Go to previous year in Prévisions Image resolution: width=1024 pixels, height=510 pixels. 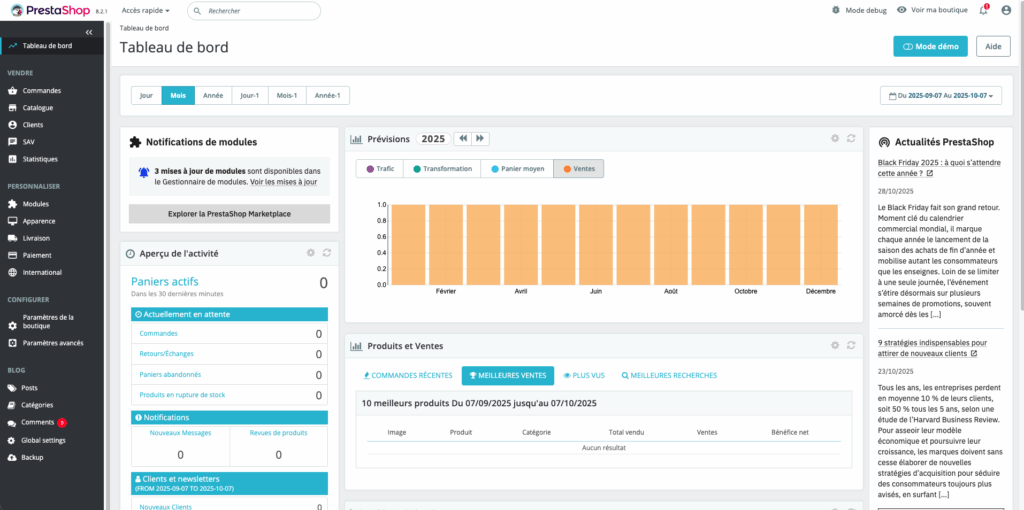coord(462,139)
